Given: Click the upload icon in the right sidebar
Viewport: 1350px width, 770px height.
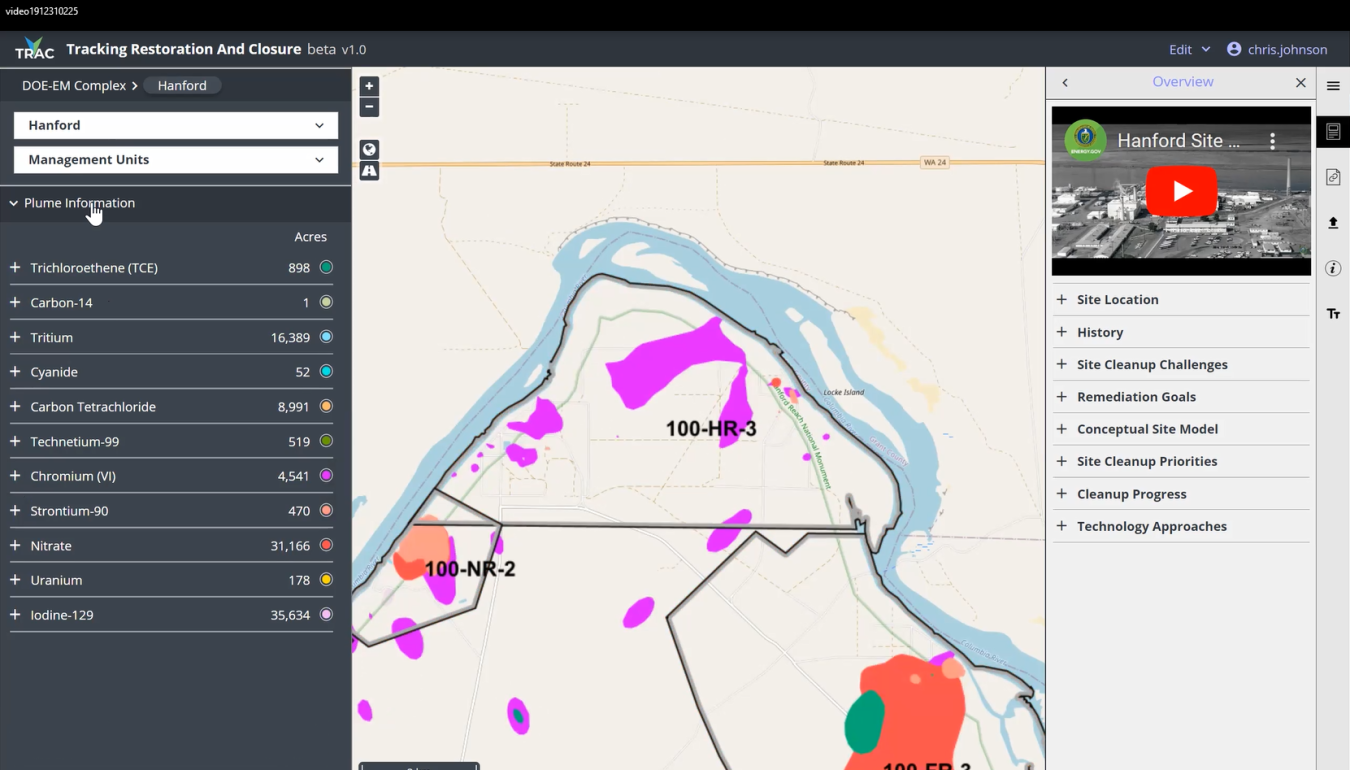Looking at the screenshot, I should [1333, 223].
